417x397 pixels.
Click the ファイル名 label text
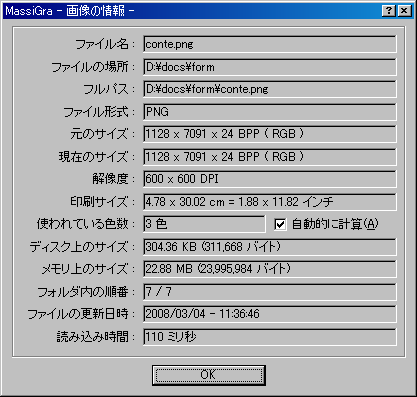(105, 44)
